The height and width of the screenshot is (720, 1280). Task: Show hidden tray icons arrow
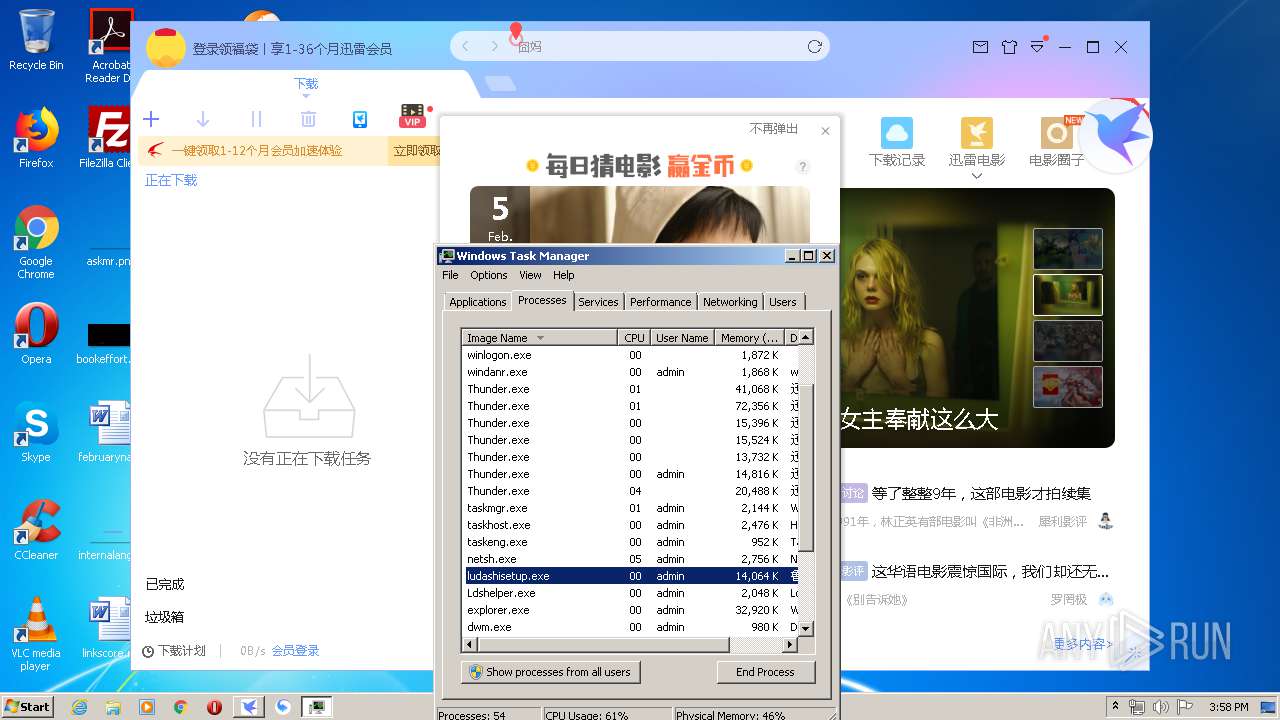pos(1115,707)
